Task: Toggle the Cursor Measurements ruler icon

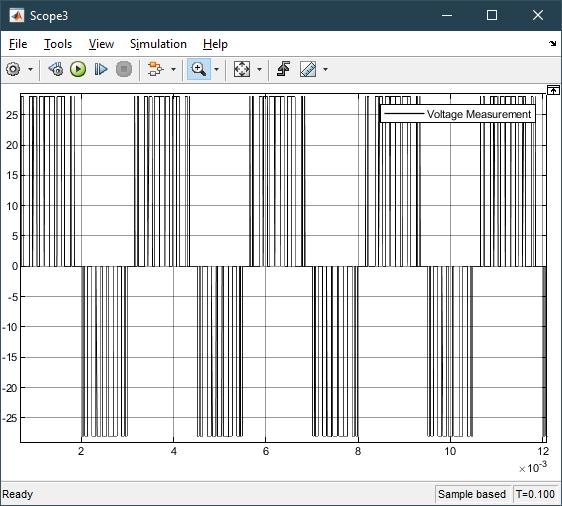Action: coord(308,69)
